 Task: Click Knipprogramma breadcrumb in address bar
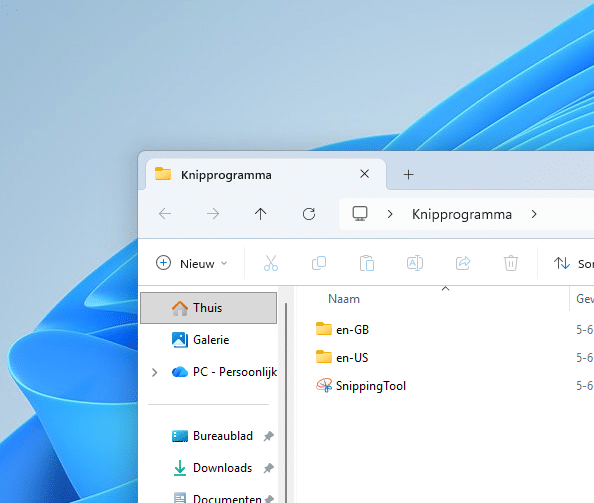(462, 214)
